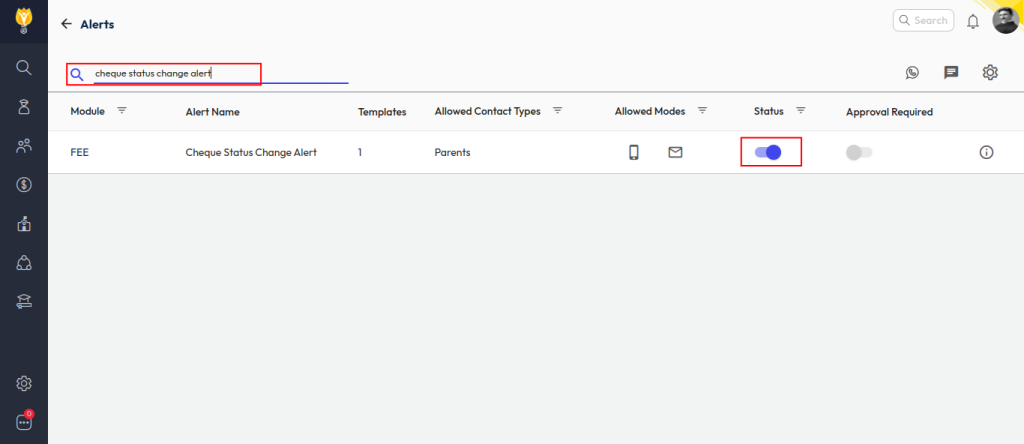Image resolution: width=1024 pixels, height=444 pixels.
Task: Open the user profile avatar
Action: coord(1005,20)
